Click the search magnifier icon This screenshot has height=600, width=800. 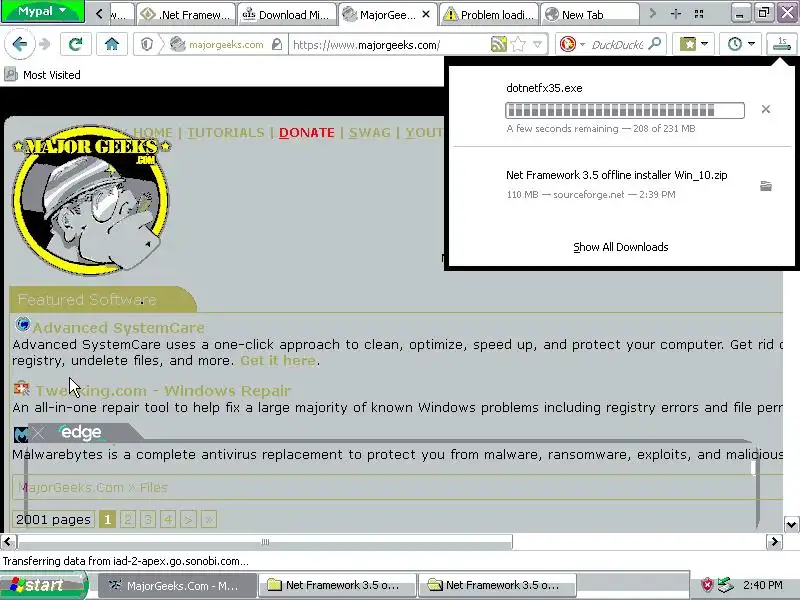[654, 44]
